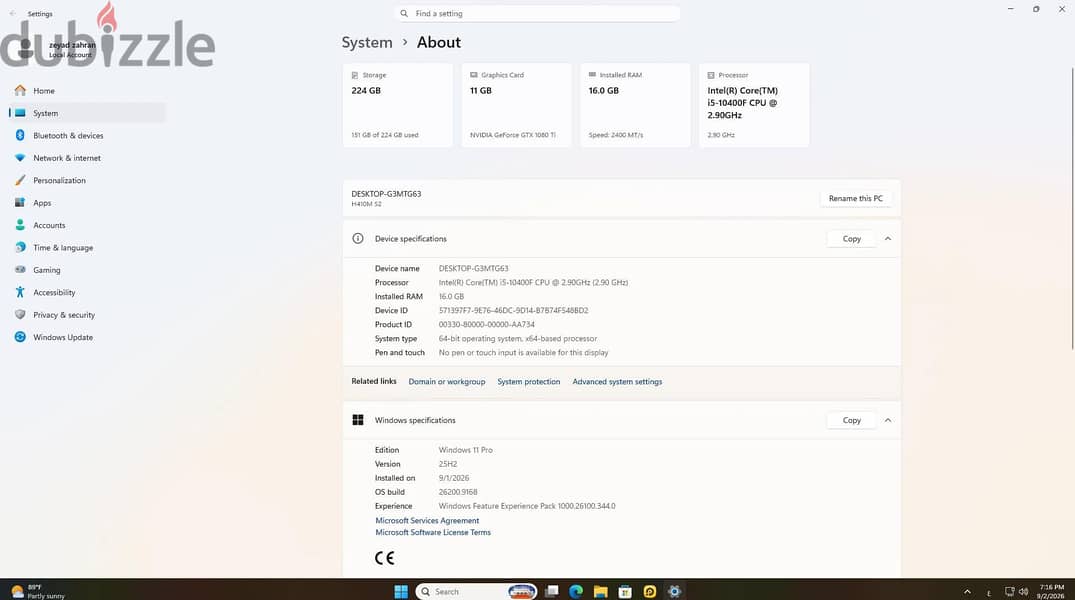Open the System protection link

(x=529, y=382)
